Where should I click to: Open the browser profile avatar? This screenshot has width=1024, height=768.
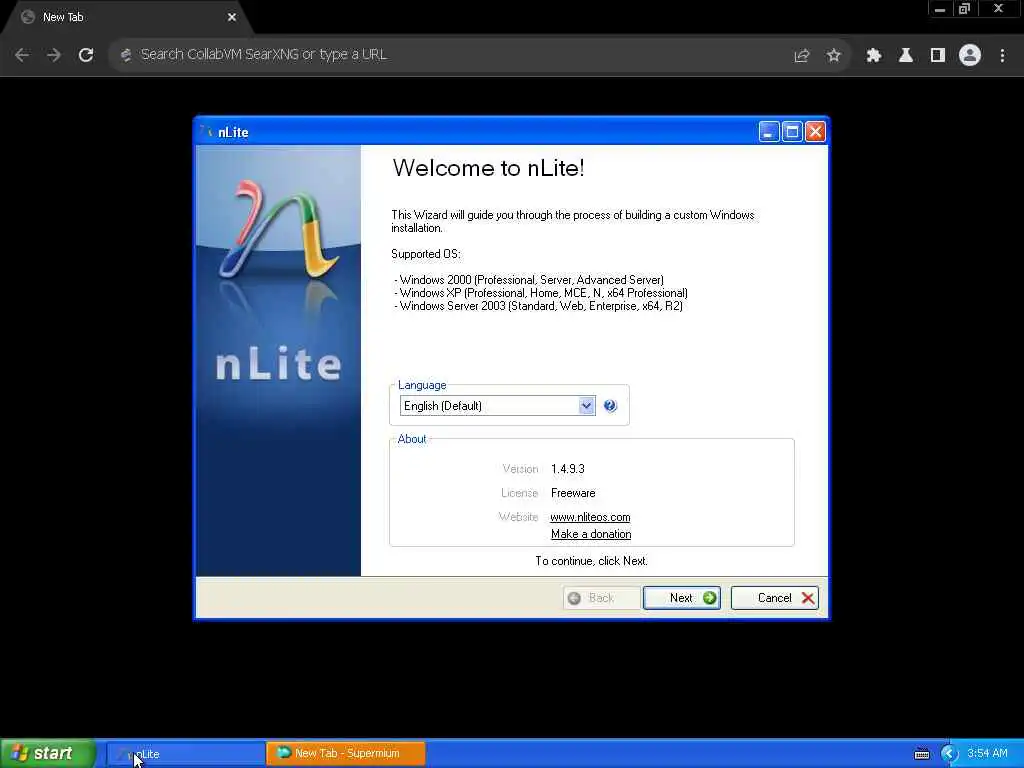pyautogui.click(x=970, y=55)
